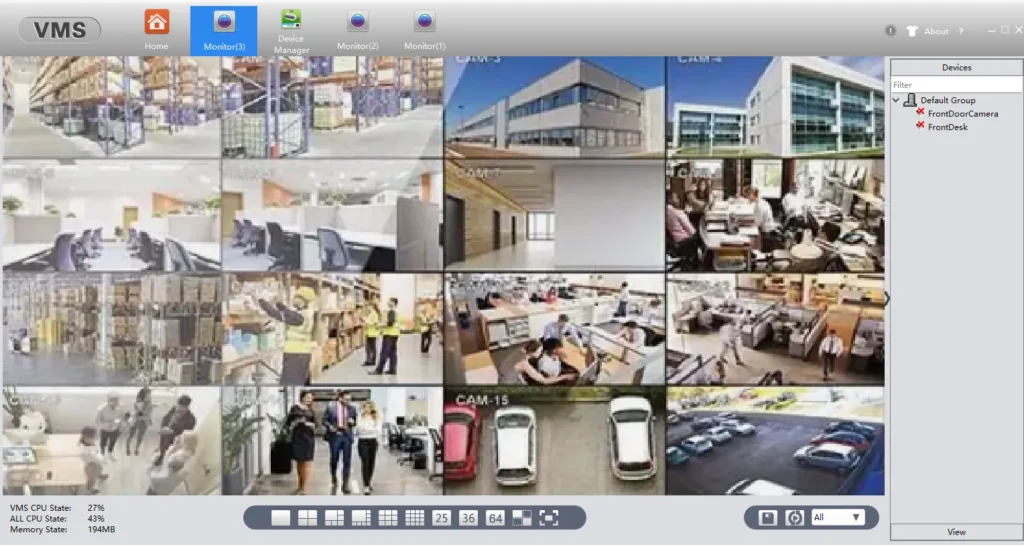Click the View button below devices
Screen dimensions: 1024x545
(956, 532)
